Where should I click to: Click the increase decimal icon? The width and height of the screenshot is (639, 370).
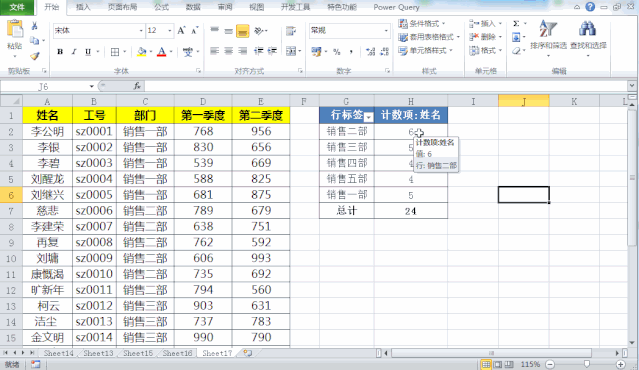pos(370,52)
